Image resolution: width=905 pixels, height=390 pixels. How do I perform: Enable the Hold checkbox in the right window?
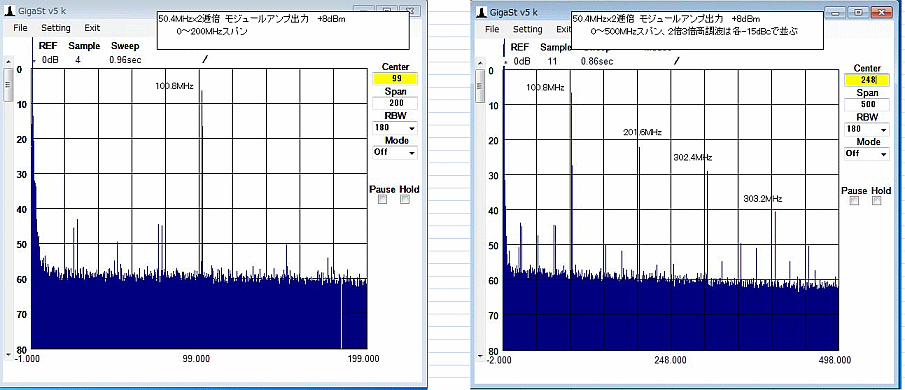[877, 201]
